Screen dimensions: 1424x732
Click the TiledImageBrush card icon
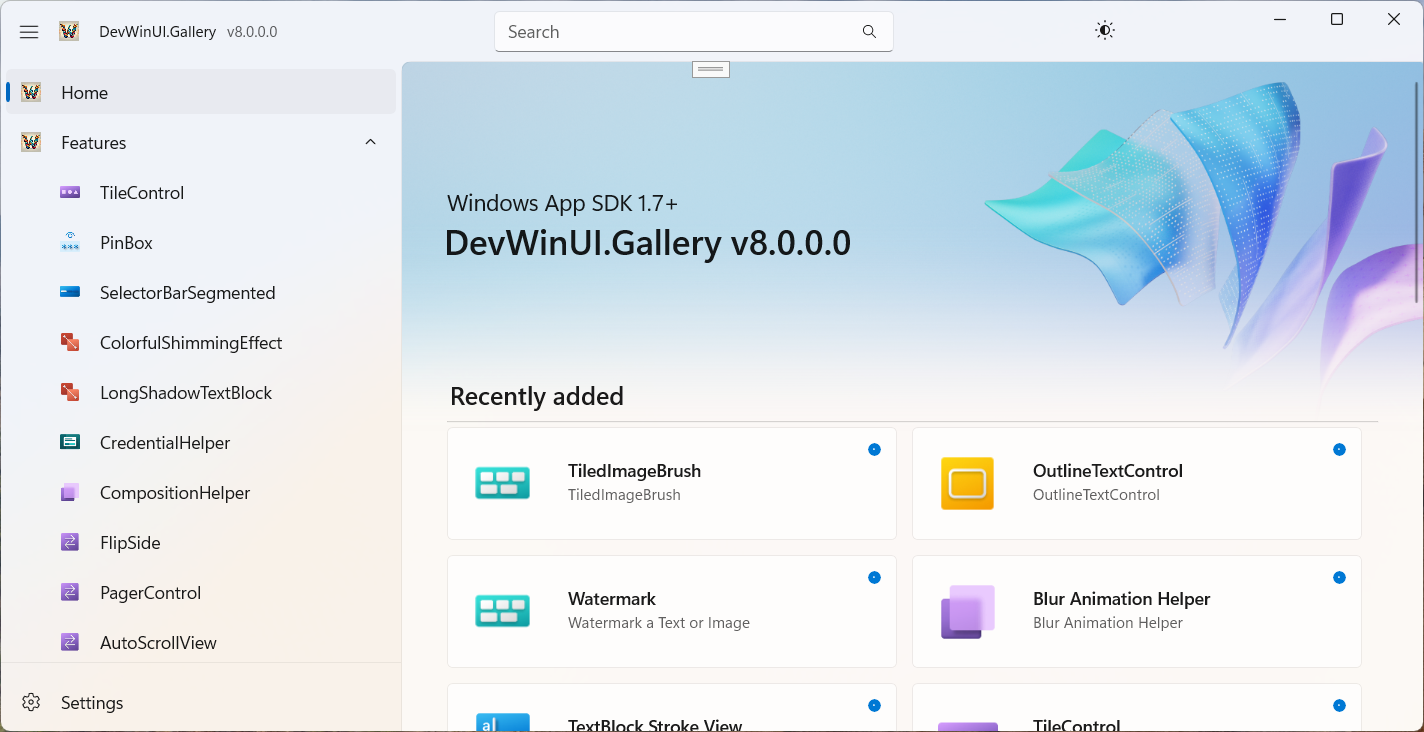click(502, 484)
